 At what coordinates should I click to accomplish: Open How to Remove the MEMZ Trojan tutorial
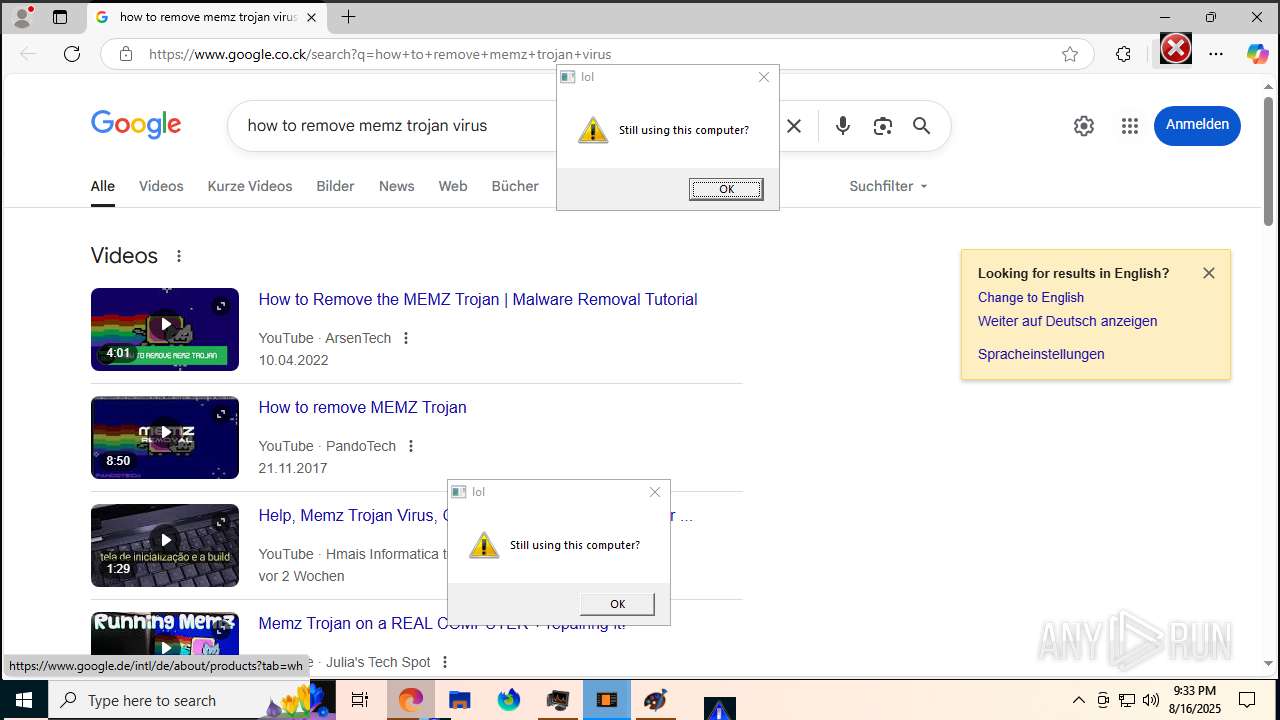pos(478,299)
